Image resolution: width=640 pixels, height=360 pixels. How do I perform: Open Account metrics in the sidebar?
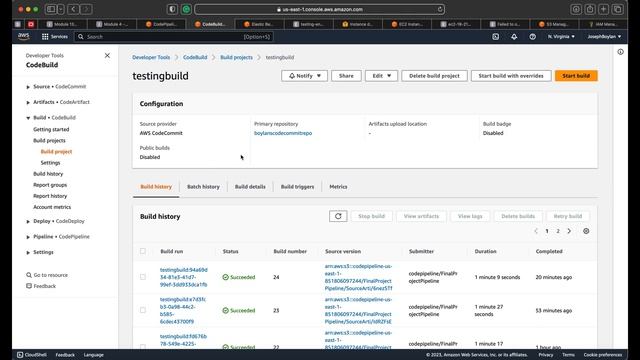[52, 207]
